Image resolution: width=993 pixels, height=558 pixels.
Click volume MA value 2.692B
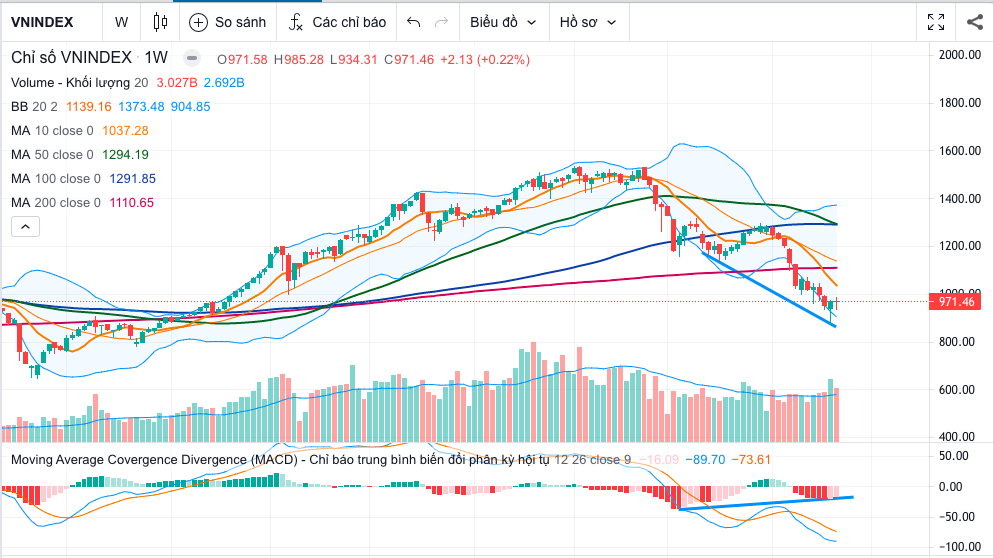coord(224,82)
